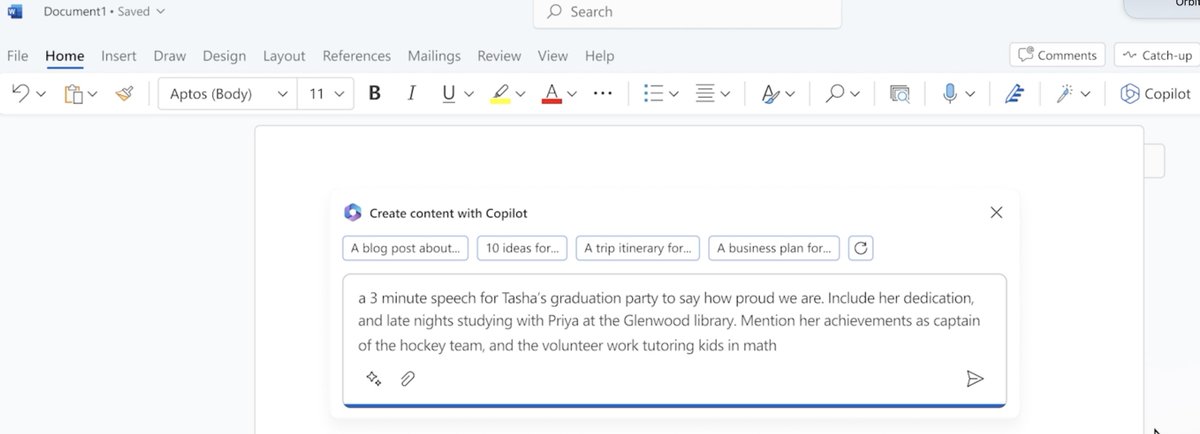
Task: Expand paste options dropdown arrow
Action: pos(93,94)
